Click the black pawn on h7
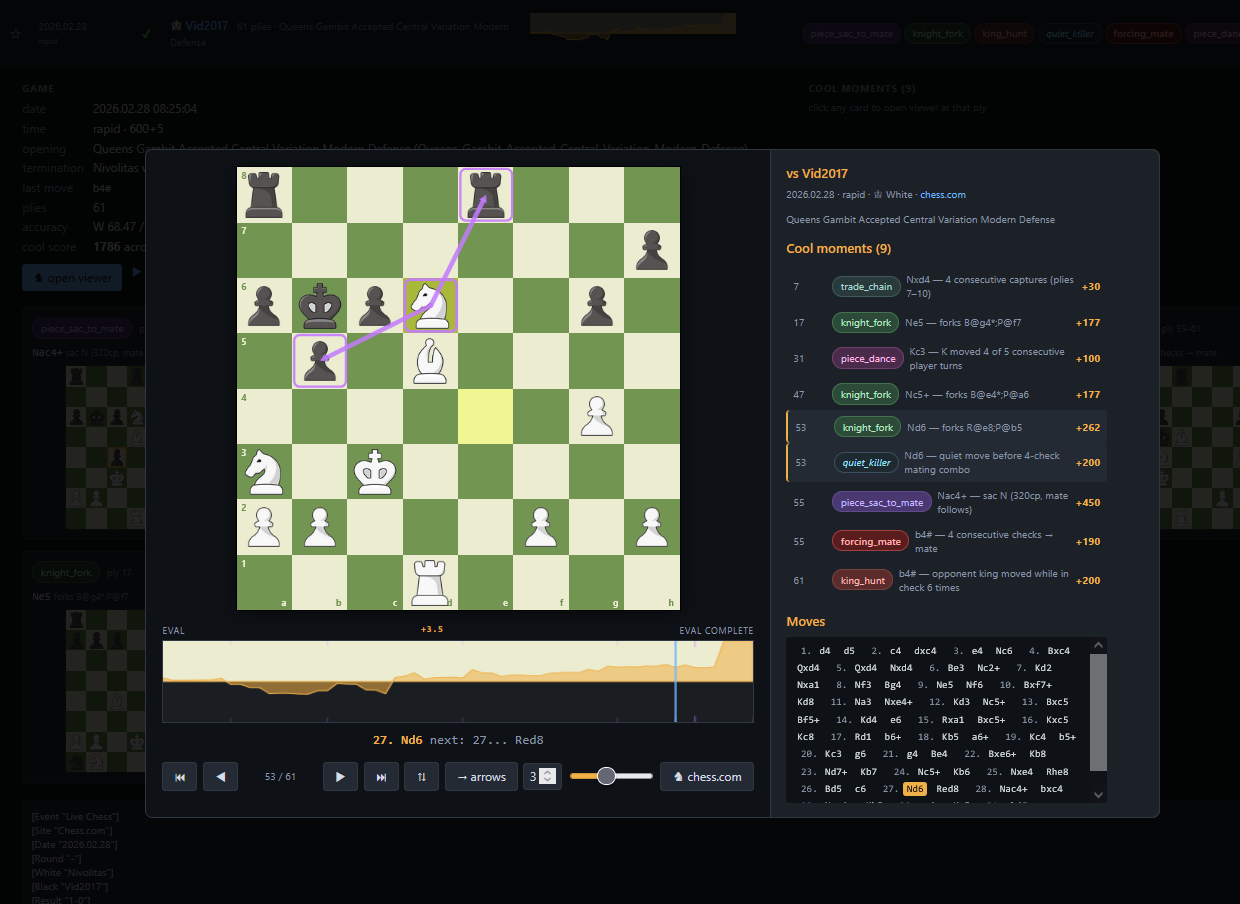Viewport: 1240px width, 904px height. (x=652, y=250)
